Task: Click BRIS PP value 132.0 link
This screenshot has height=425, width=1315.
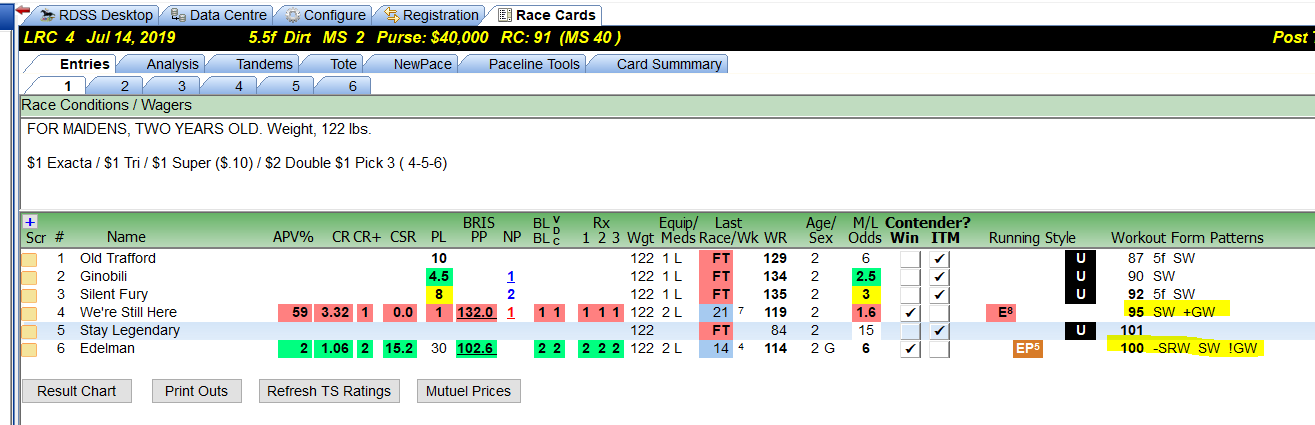Action: tap(476, 313)
